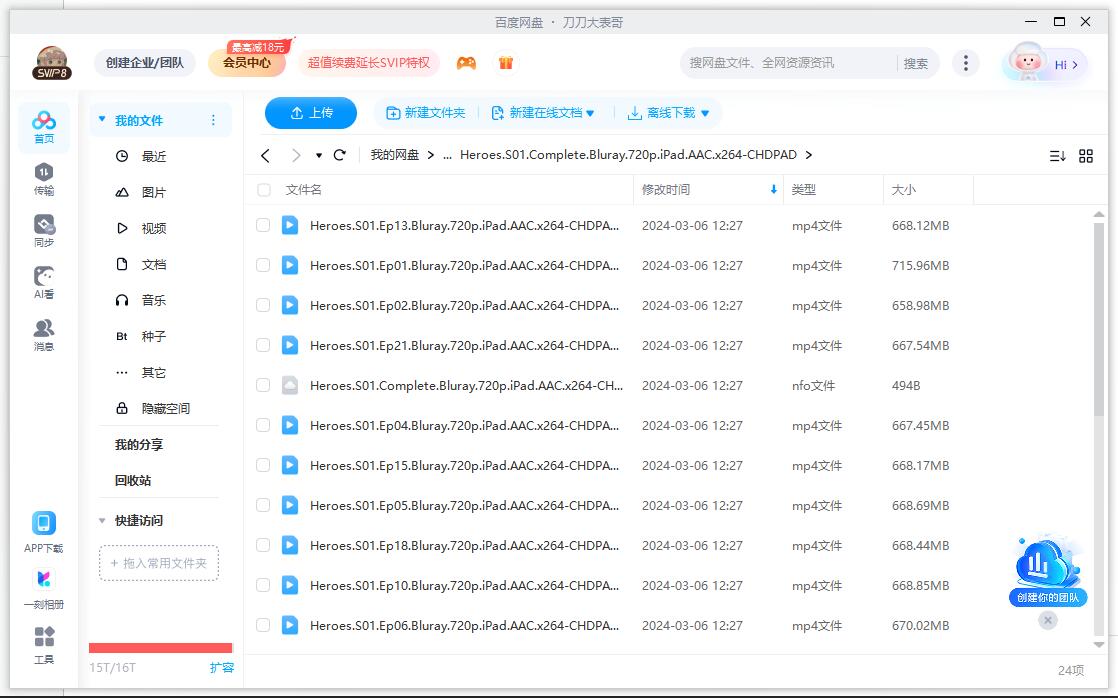Switch to the 视频 category

155,228
